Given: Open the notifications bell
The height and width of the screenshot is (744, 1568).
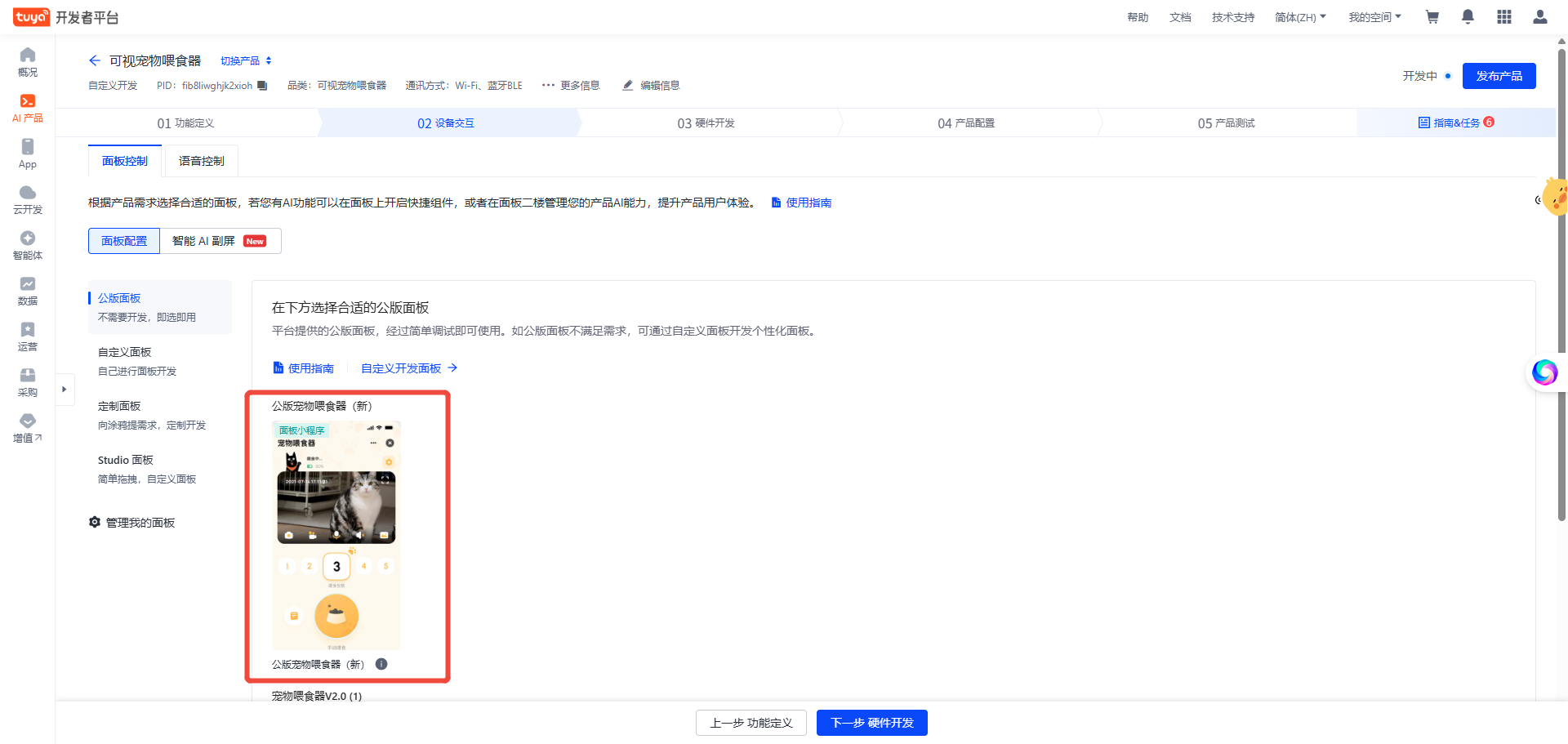Looking at the screenshot, I should [1468, 16].
